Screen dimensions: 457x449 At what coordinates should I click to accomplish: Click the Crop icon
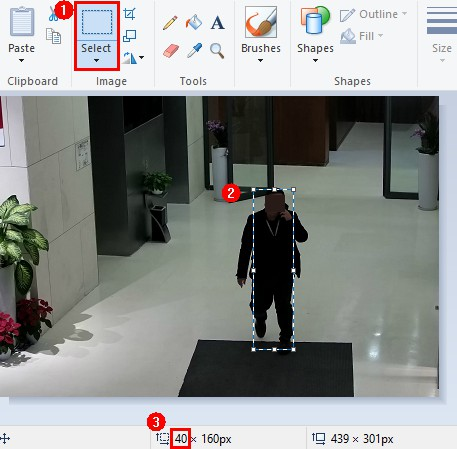tap(129, 14)
